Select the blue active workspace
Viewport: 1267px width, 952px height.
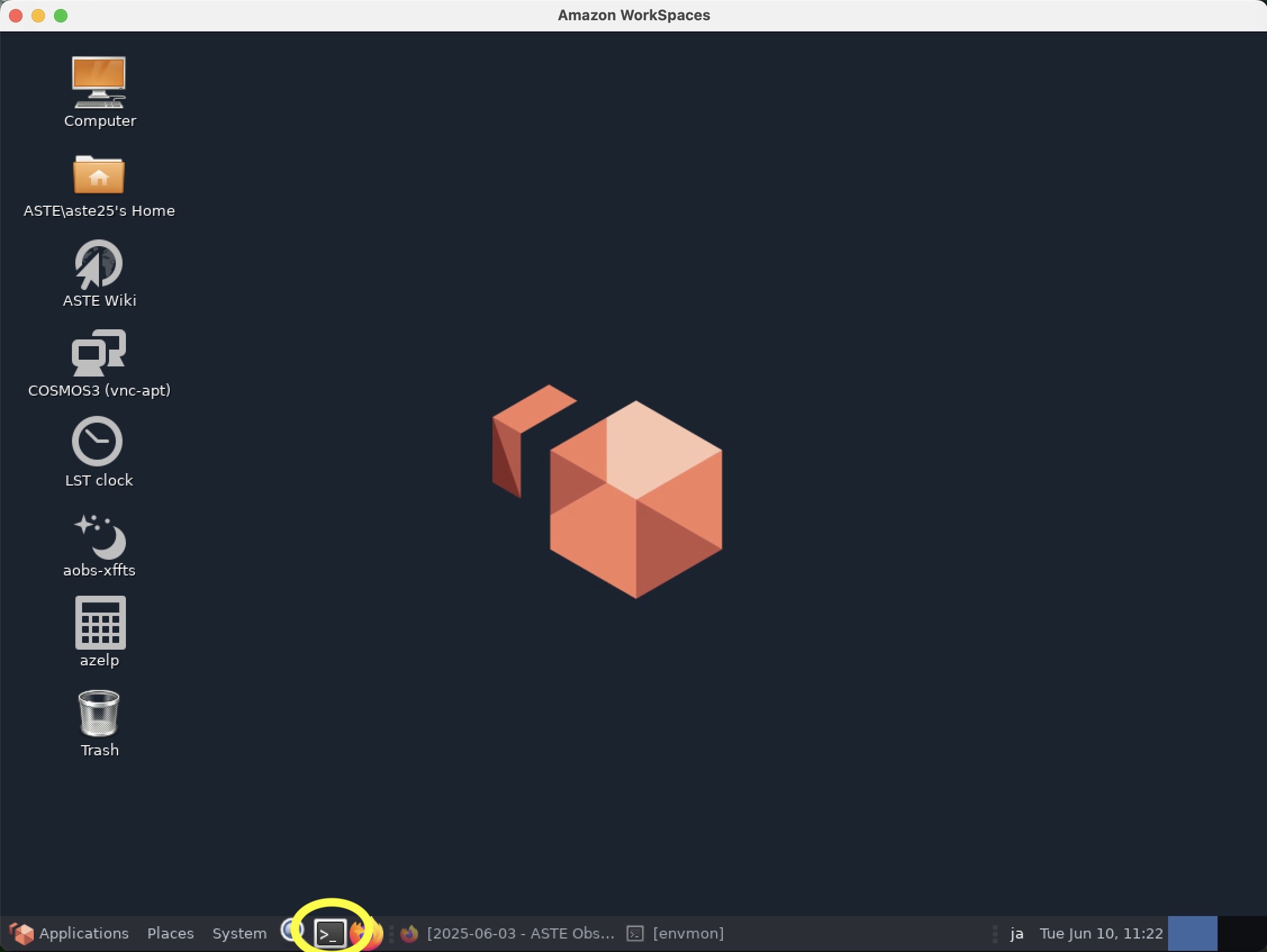pyautogui.click(x=1192, y=933)
